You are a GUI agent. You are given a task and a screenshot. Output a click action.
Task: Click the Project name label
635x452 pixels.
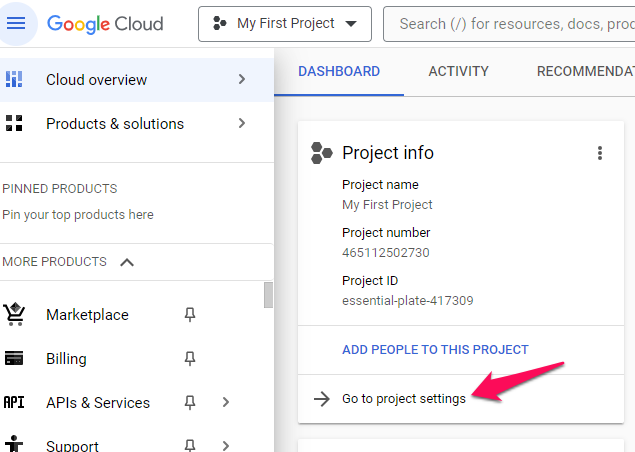point(380,185)
